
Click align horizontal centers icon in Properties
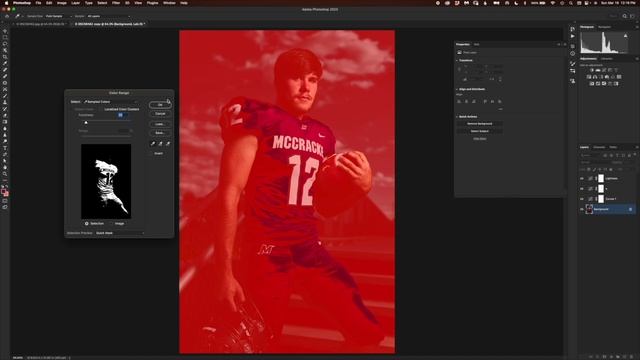point(467,101)
